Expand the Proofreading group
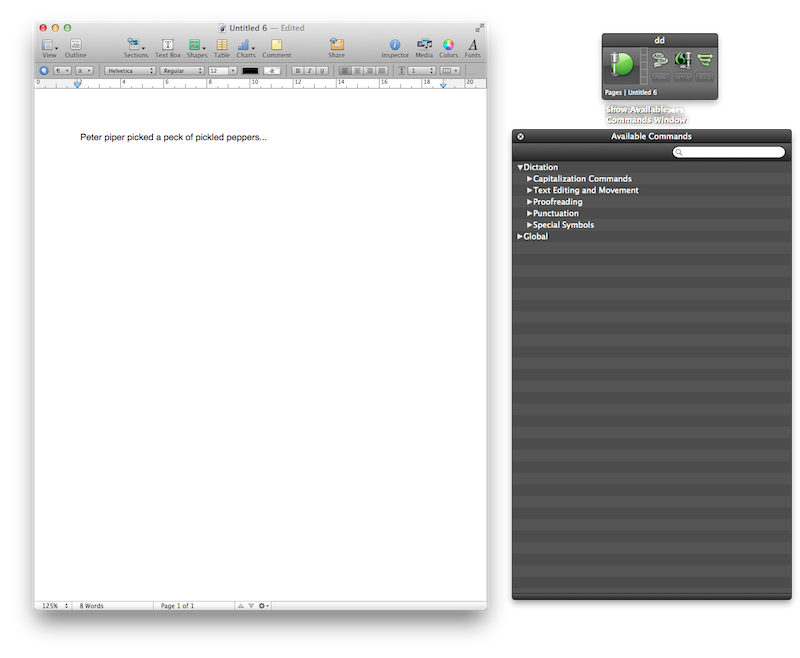Screen dimensions: 800x658 [x=530, y=201]
